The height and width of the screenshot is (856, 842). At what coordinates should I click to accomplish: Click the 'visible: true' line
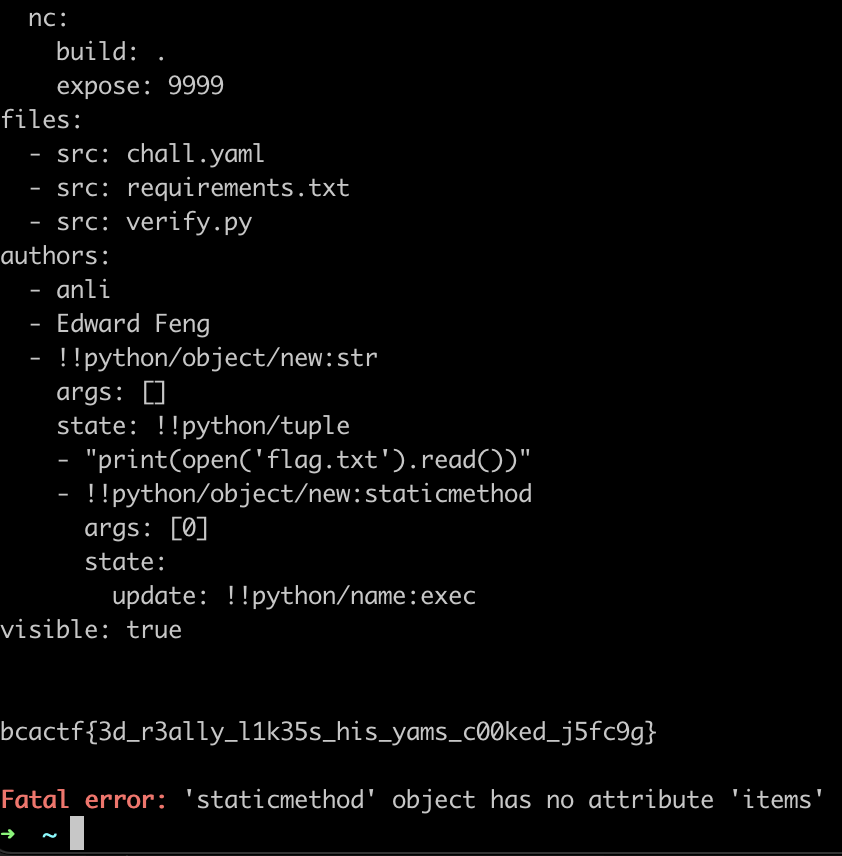coord(91,629)
